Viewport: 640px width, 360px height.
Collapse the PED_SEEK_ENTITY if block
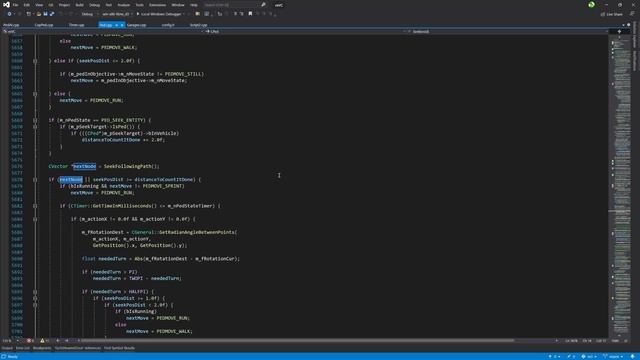35,120
